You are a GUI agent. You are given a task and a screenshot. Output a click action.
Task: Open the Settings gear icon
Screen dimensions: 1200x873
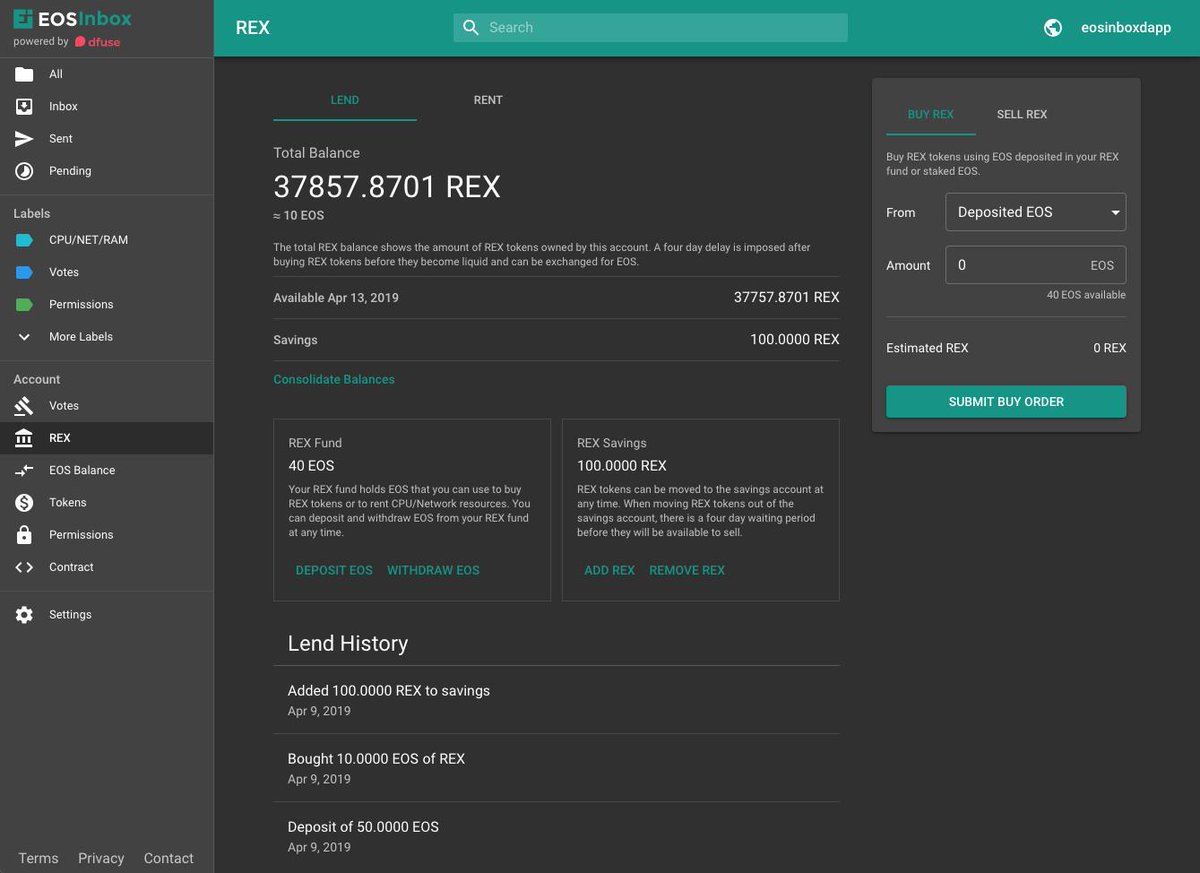[x=24, y=615]
